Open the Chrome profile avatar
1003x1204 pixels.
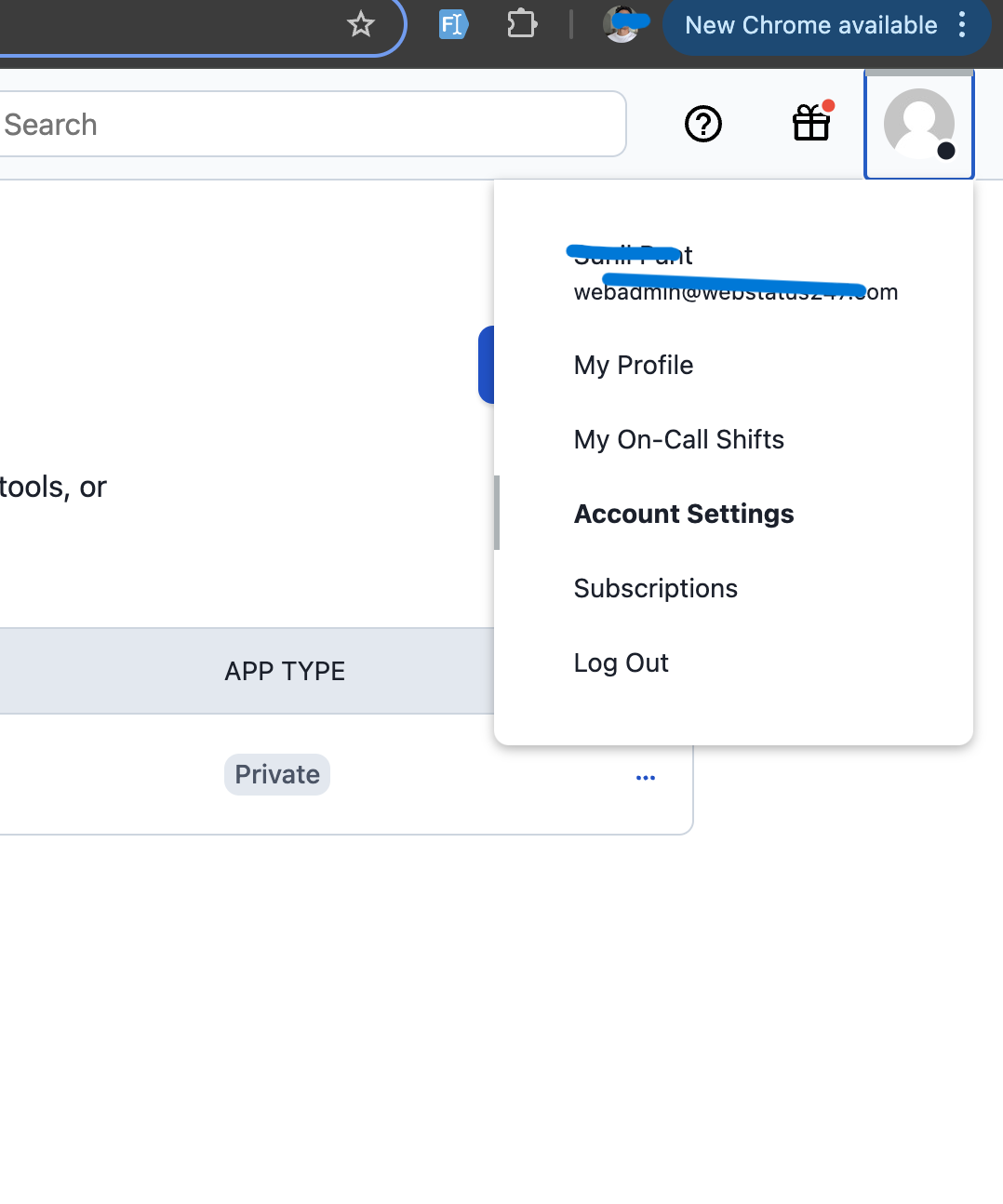tap(622, 24)
